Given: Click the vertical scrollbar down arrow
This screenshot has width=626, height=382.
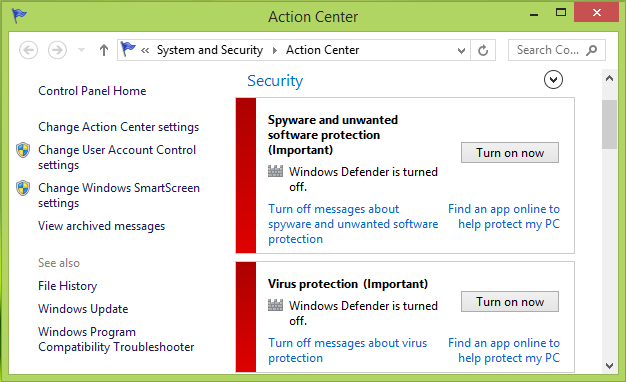Looking at the screenshot, I should (x=609, y=365).
